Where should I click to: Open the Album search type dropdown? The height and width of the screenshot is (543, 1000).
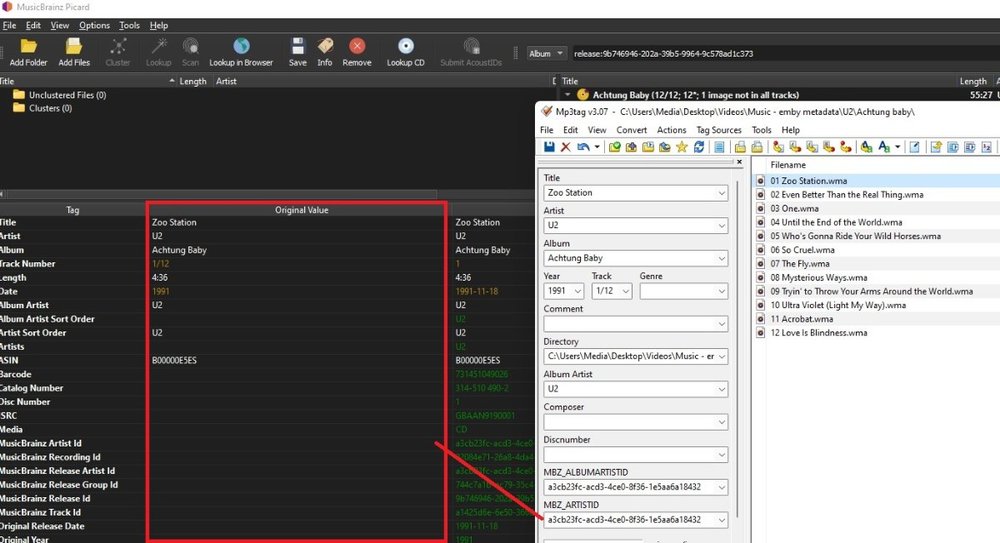click(547, 53)
